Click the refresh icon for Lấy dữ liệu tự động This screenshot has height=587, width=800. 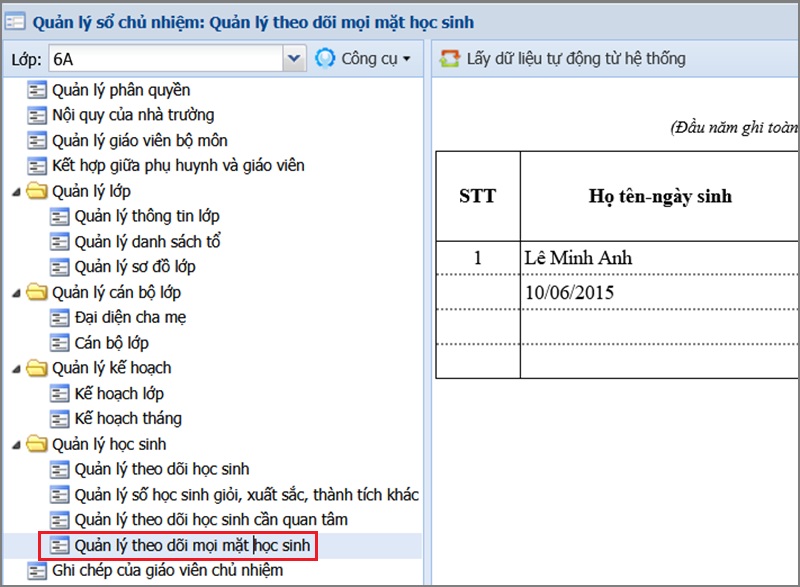tap(449, 59)
